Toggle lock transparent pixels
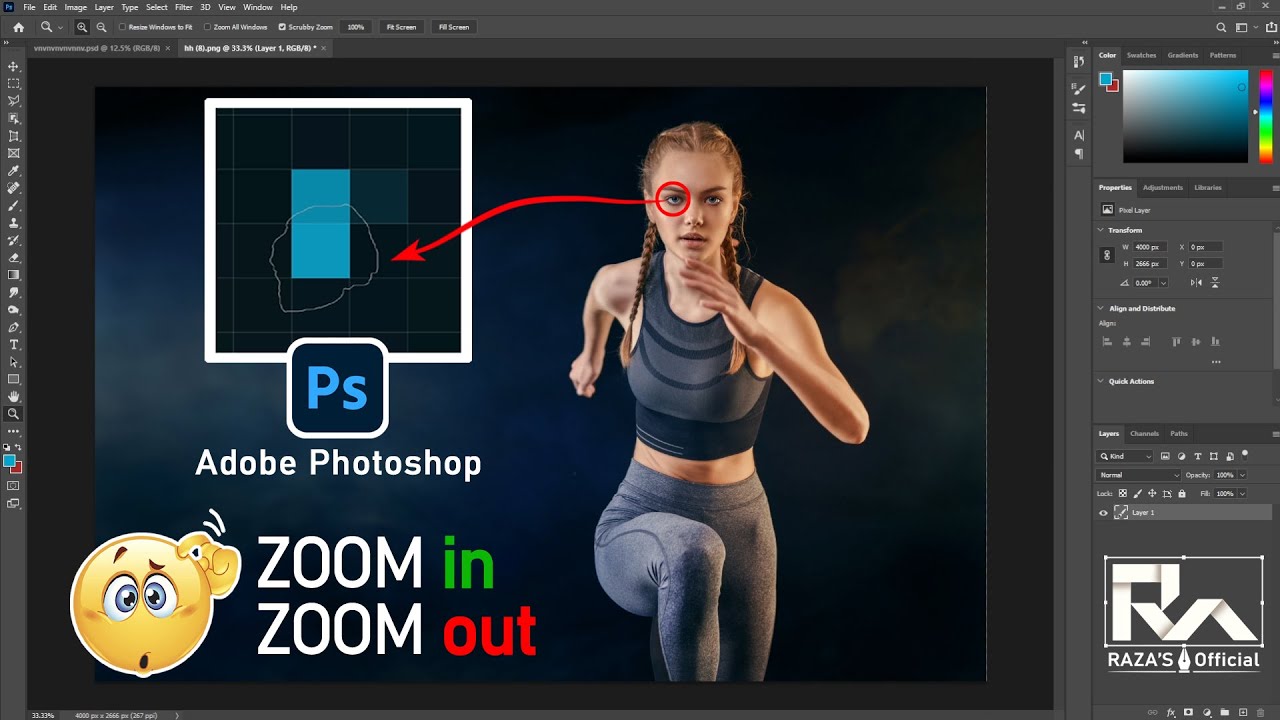1280x720 pixels. (1123, 493)
